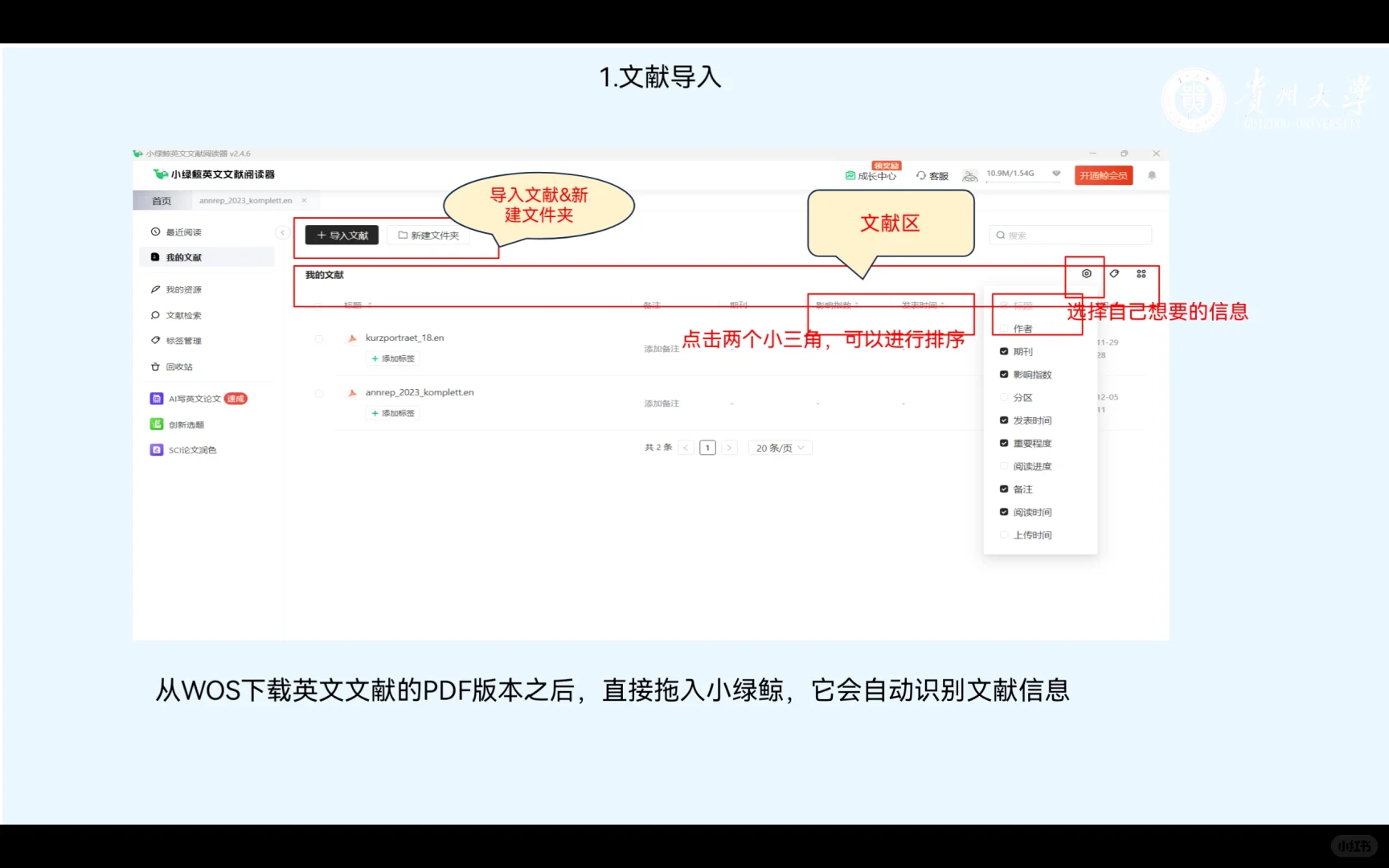Screen dimensions: 1389x868
Task: Switch to annrep_2023_komplett.en tab
Action: (x=246, y=201)
